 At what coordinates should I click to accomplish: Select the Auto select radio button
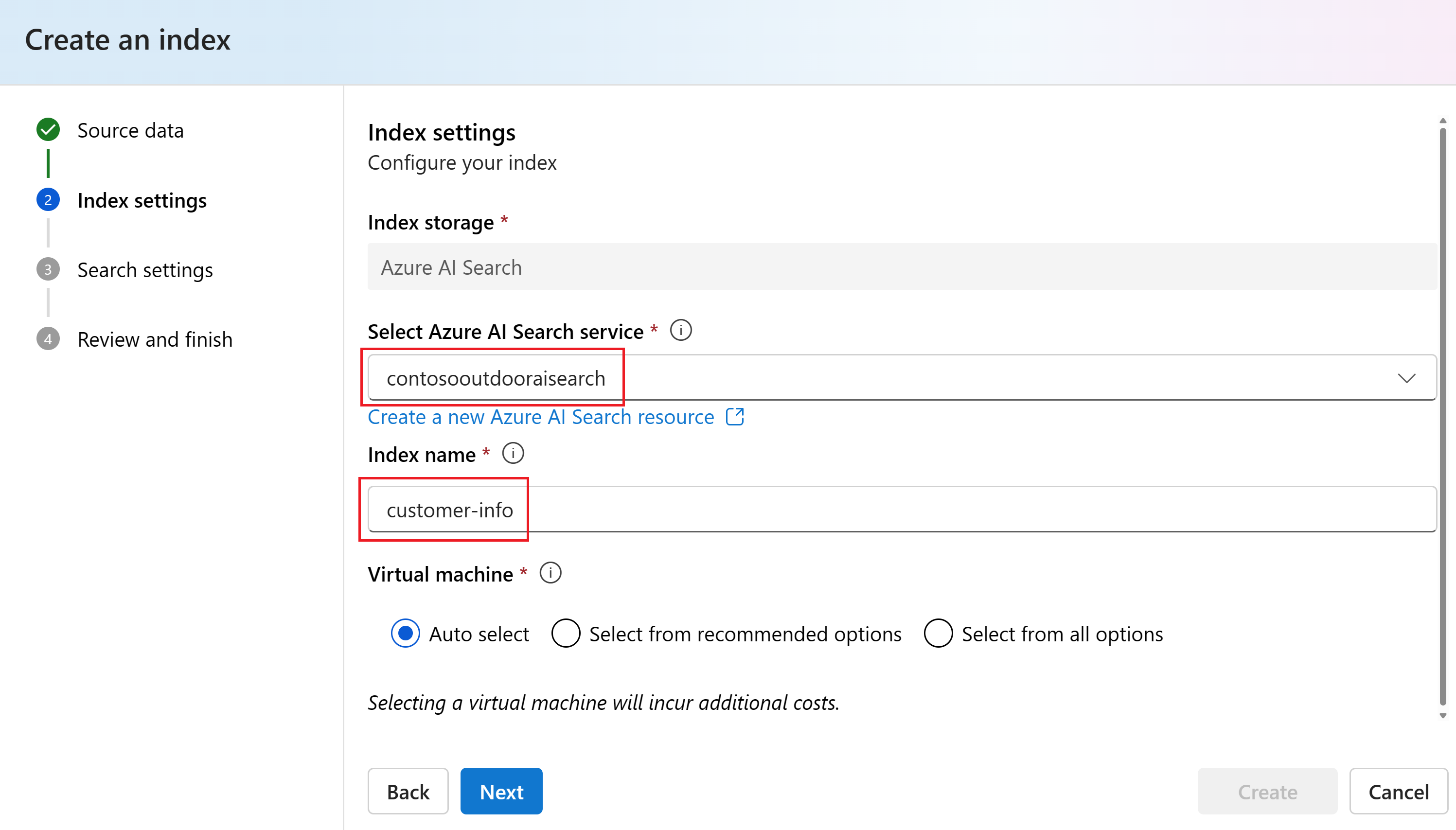click(405, 634)
